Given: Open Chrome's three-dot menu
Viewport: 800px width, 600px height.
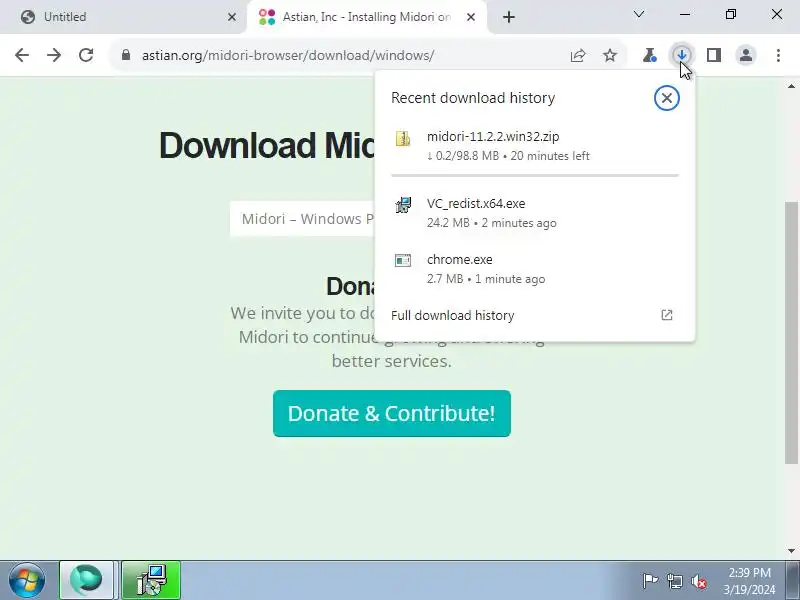Looking at the screenshot, I should 778,55.
